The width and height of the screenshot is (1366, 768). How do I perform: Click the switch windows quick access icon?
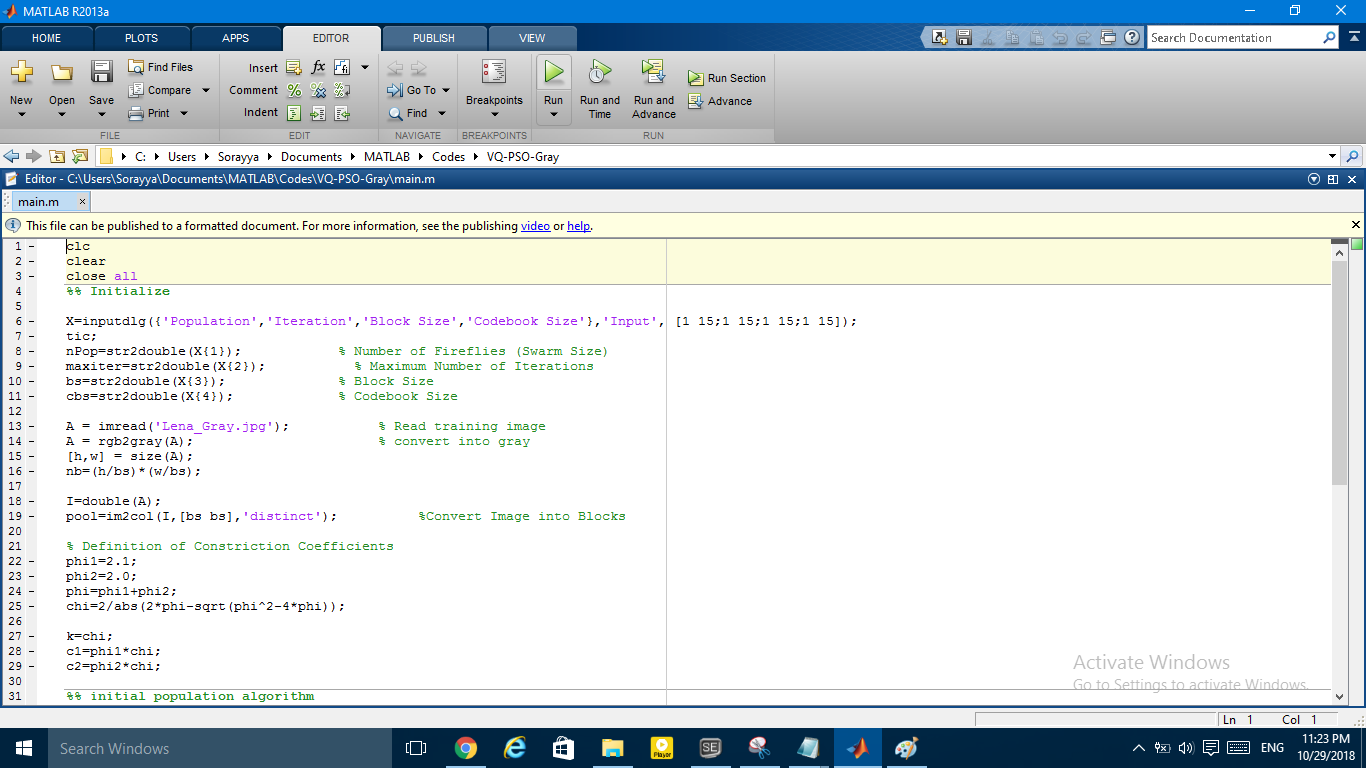point(1107,37)
